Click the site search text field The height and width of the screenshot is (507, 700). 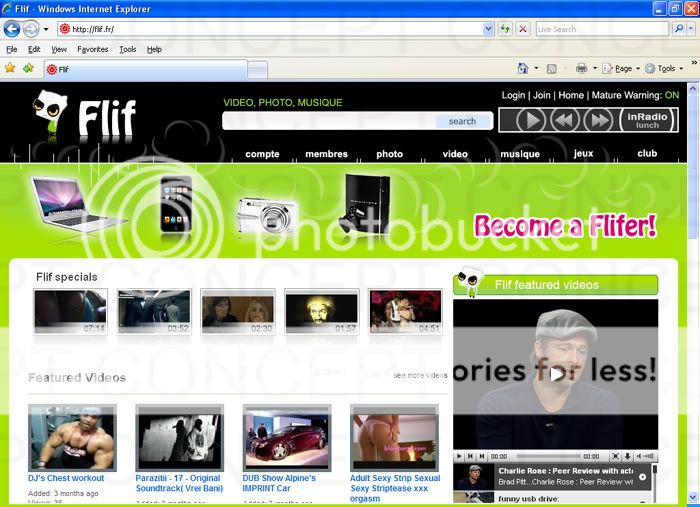[328, 121]
